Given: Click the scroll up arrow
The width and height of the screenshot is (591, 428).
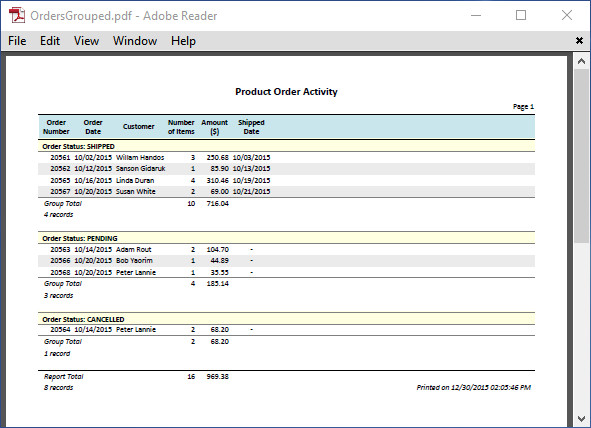Looking at the screenshot, I should [x=581, y=61].
